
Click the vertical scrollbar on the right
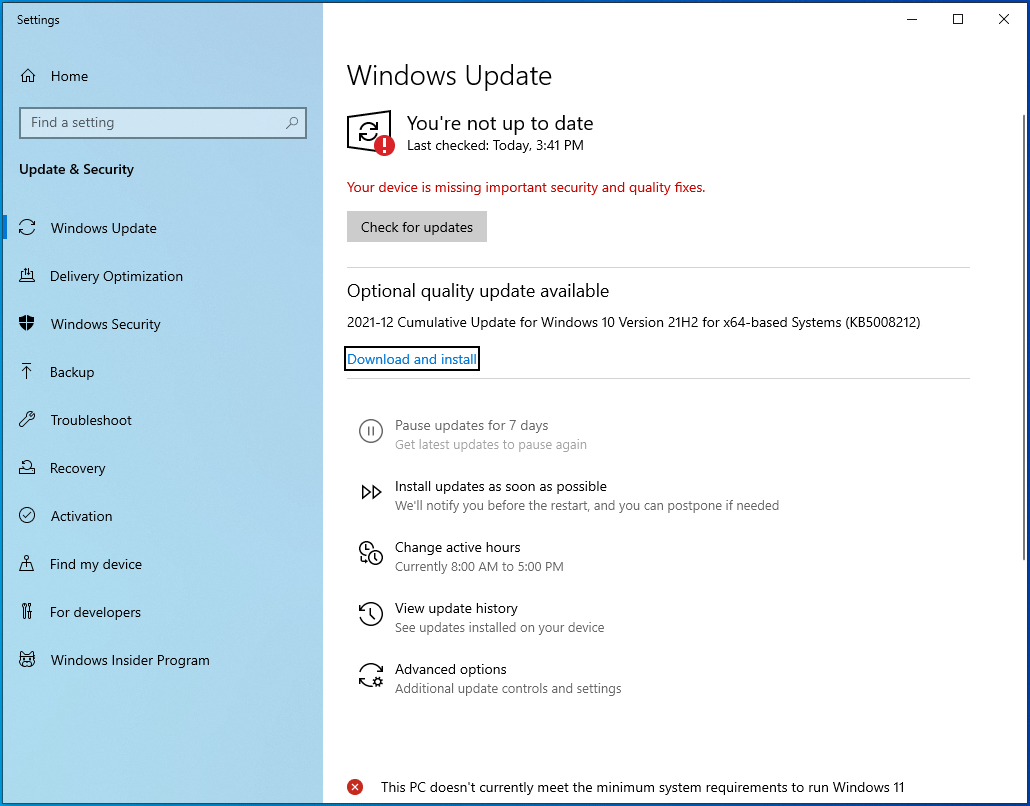pos(1024,337)
